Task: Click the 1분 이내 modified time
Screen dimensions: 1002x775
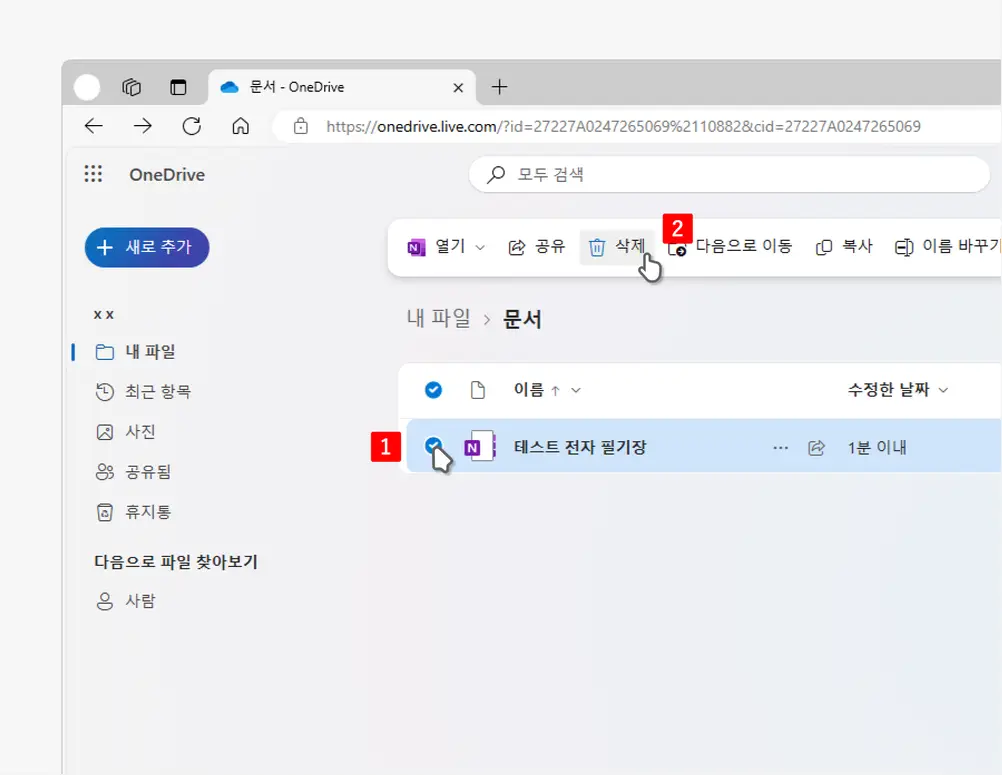Action: pos(877,447)
